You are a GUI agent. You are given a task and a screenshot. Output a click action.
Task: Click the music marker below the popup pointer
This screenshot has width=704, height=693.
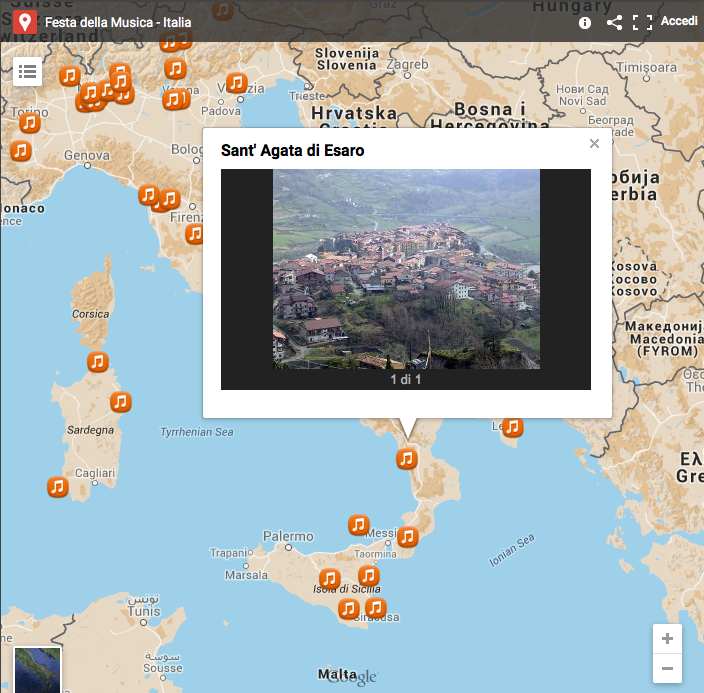coord(406,459)
